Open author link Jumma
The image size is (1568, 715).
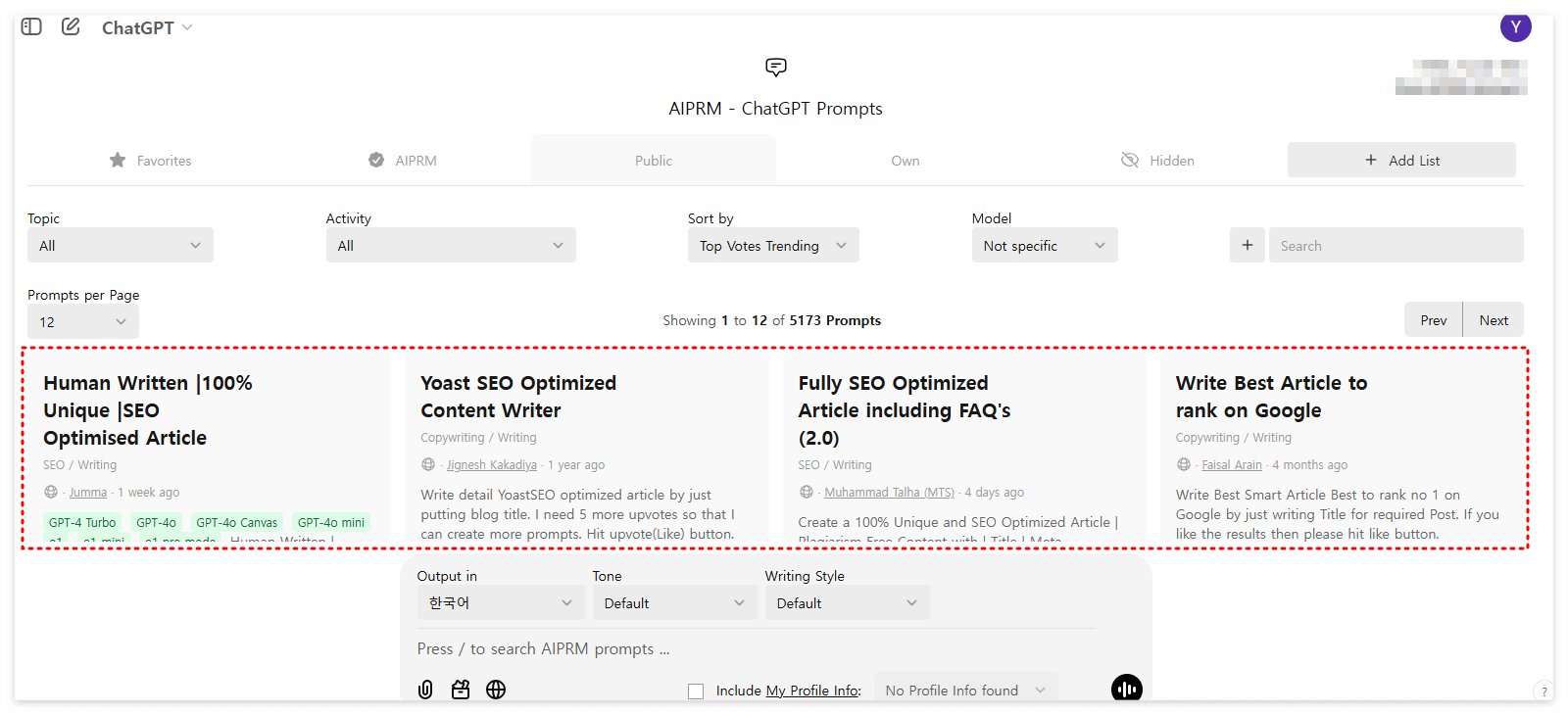[x=88, y=492]
